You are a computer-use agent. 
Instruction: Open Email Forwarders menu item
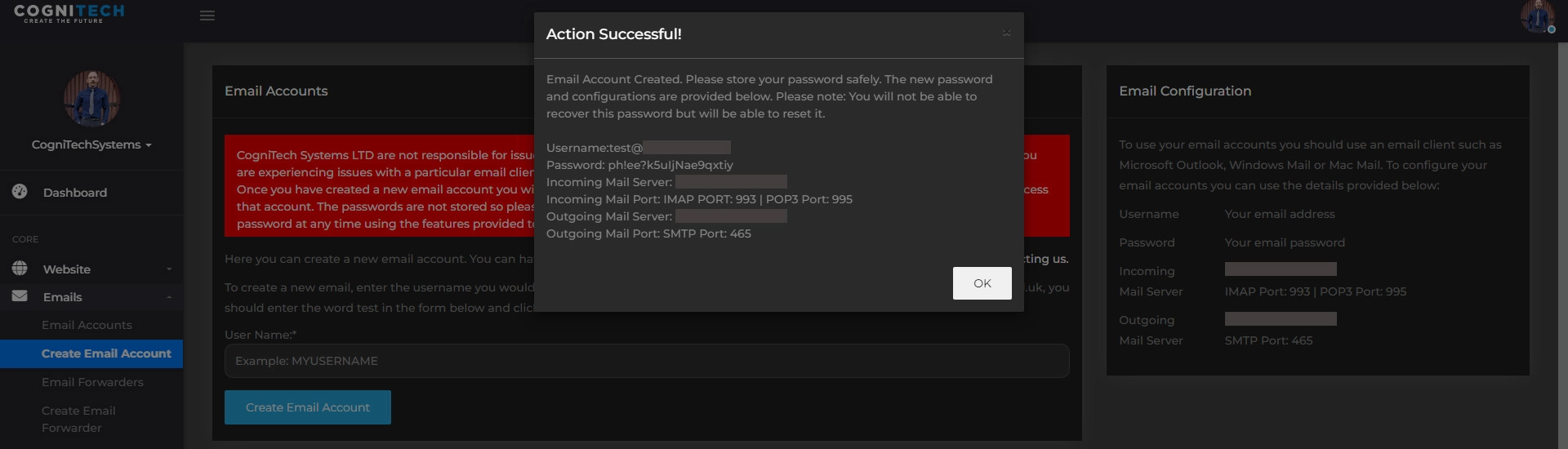92,382
